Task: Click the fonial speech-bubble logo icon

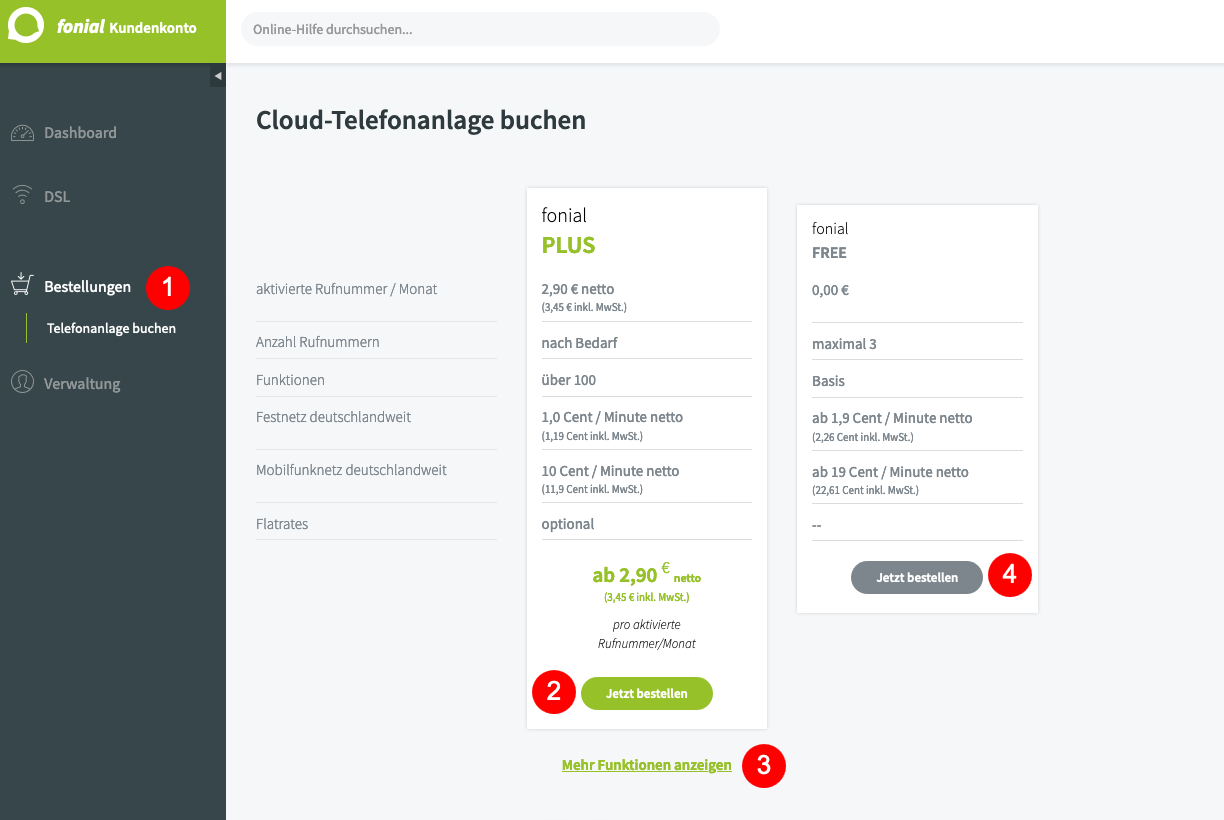Action: [26, 27]
